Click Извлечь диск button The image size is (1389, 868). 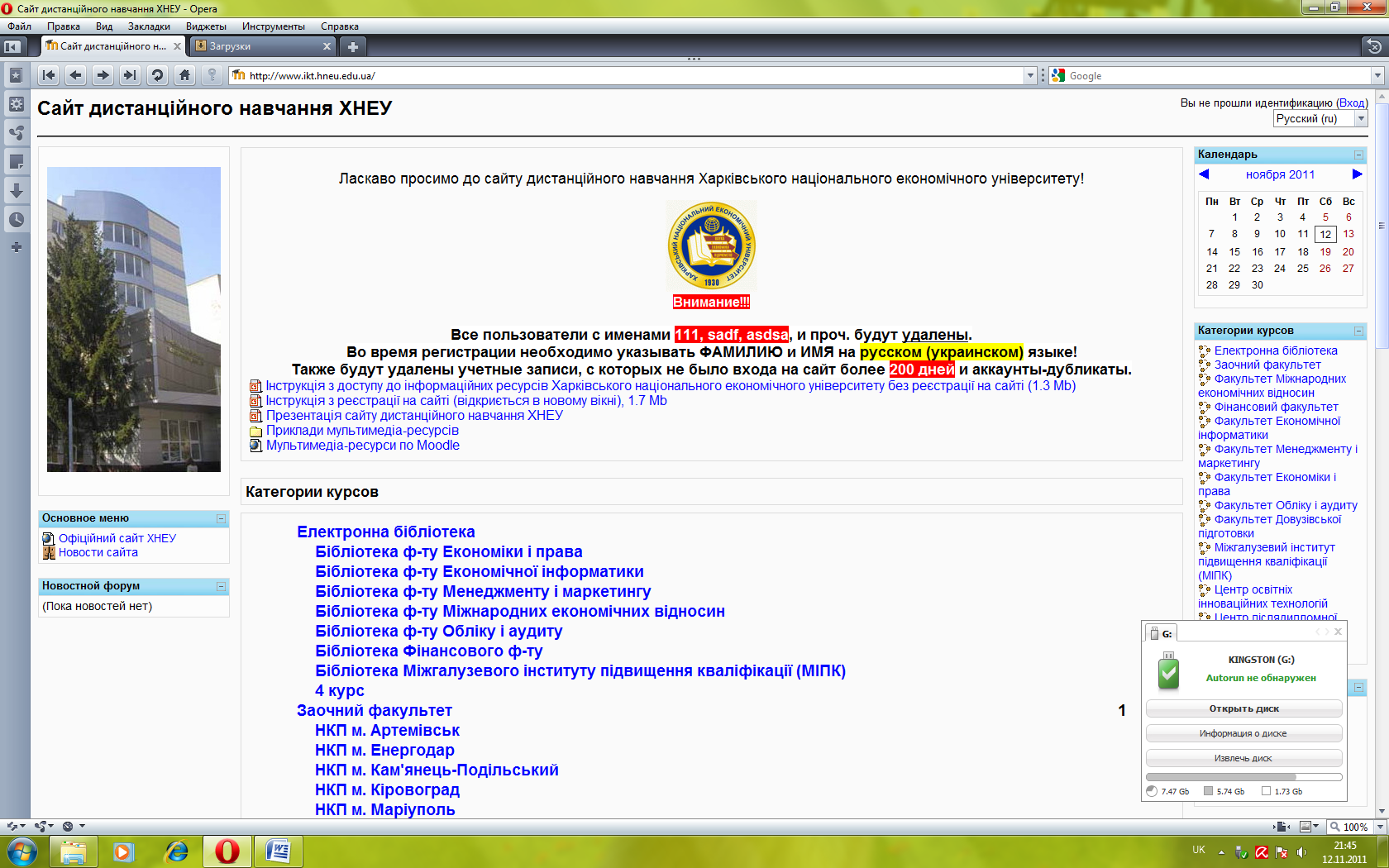coord(1243,758)
